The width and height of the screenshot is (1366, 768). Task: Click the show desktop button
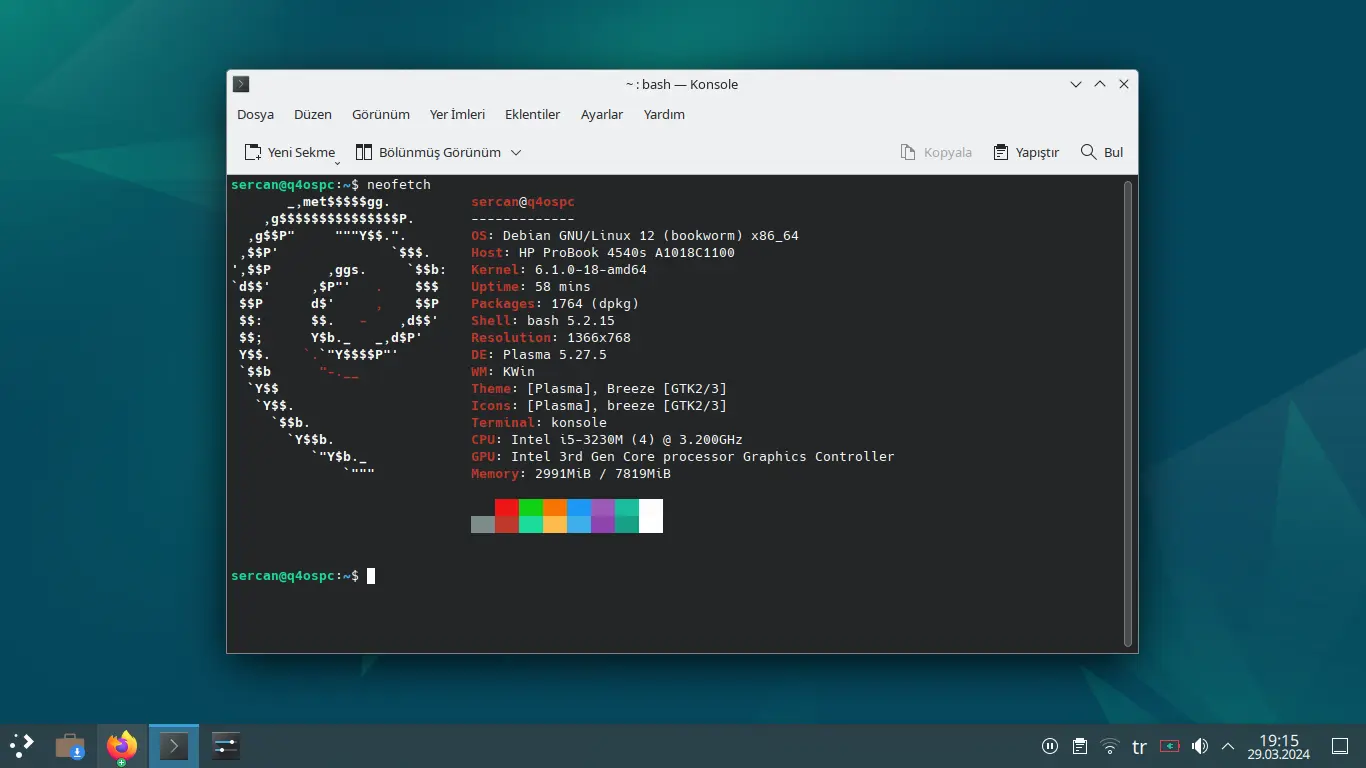pos(1341,746)
